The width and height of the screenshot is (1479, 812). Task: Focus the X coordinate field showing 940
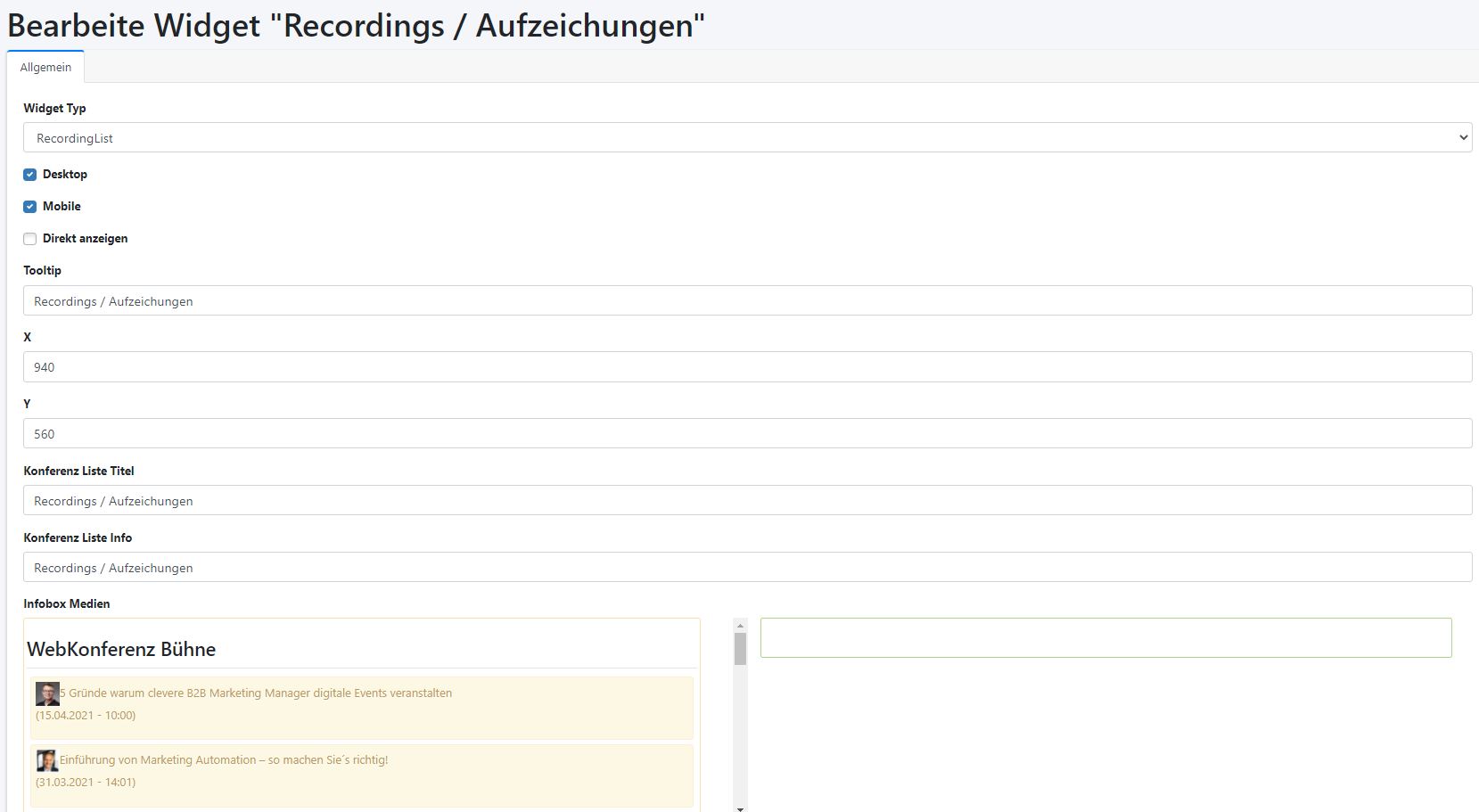(x=747, y=367)
